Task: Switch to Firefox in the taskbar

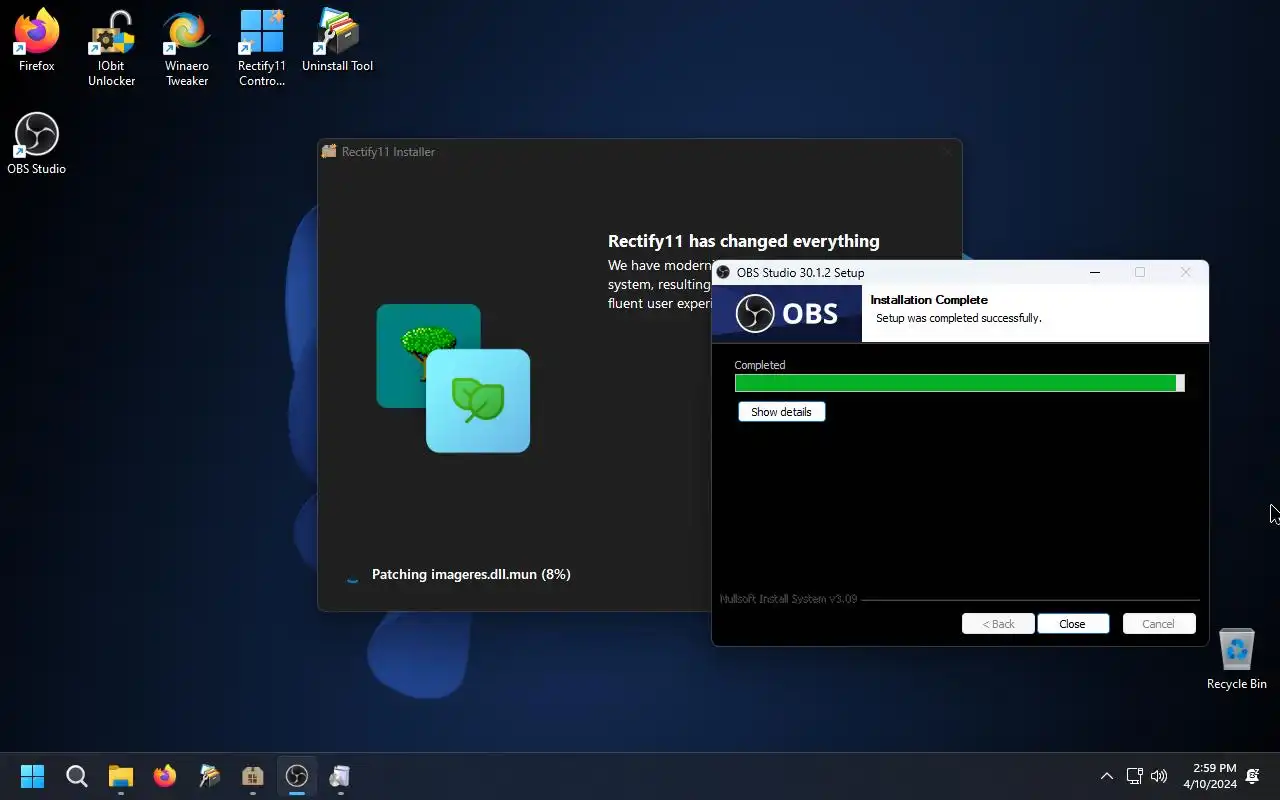Action: tap(165, 776)
